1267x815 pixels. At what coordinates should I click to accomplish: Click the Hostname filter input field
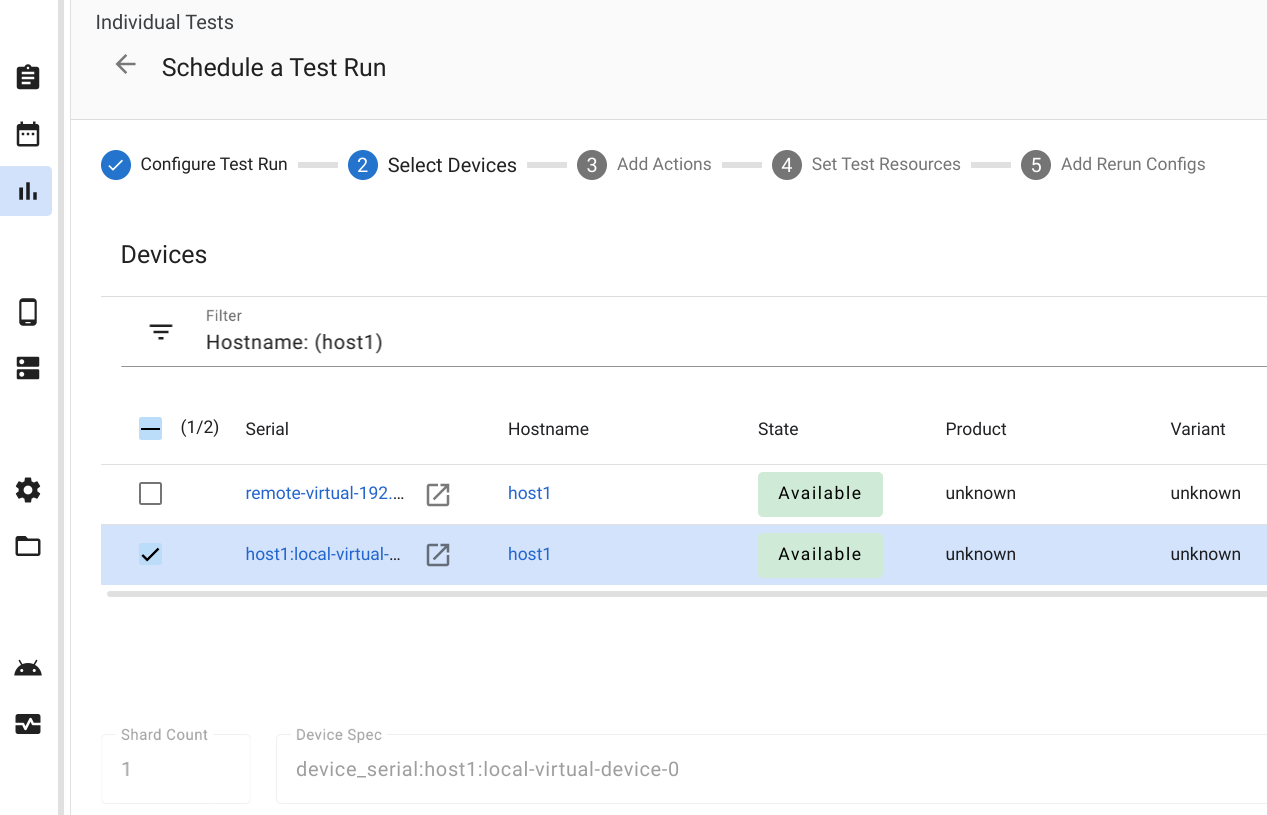point(700,342)
